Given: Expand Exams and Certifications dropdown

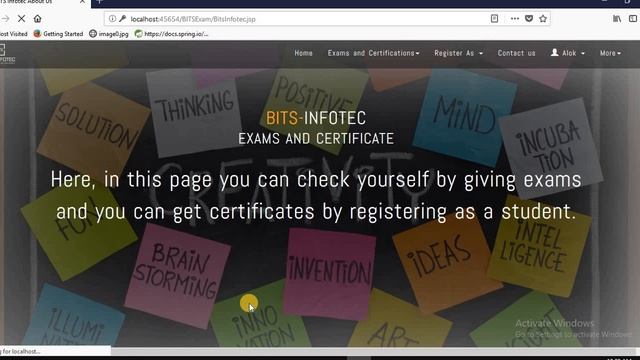Looking at the screenshot, I should click(373, 53).
